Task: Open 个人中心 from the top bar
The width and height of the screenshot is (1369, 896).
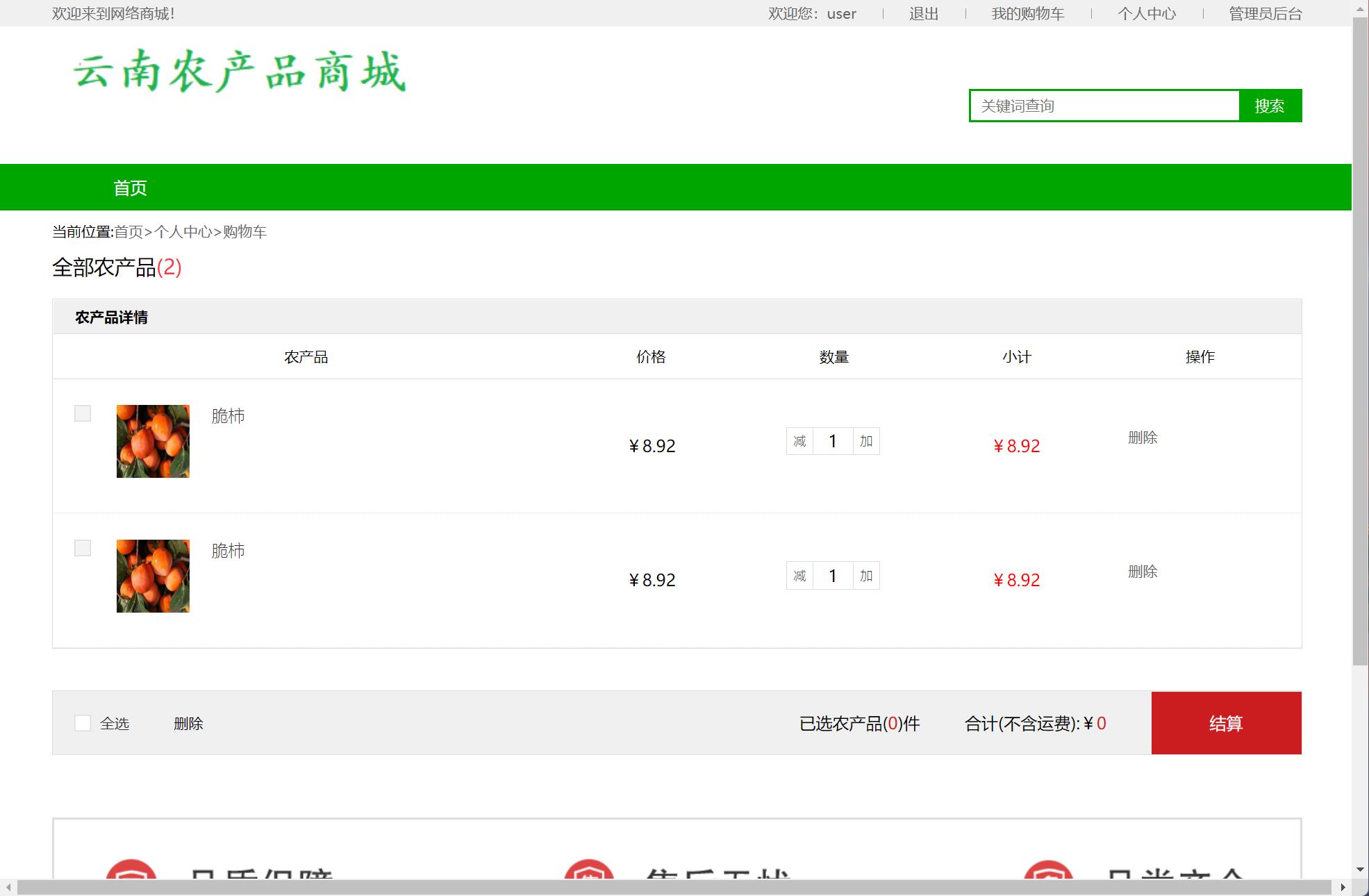Action: (1147, 13)
